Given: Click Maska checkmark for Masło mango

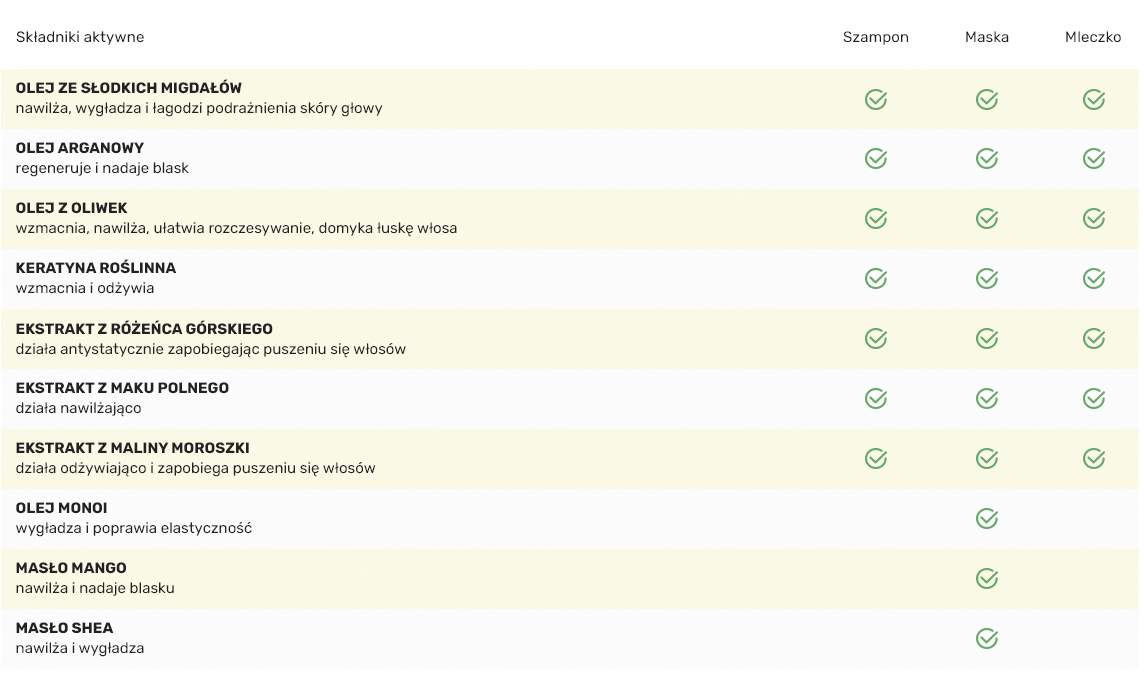Looking at the screenshot, I should (x=987, y=579).
